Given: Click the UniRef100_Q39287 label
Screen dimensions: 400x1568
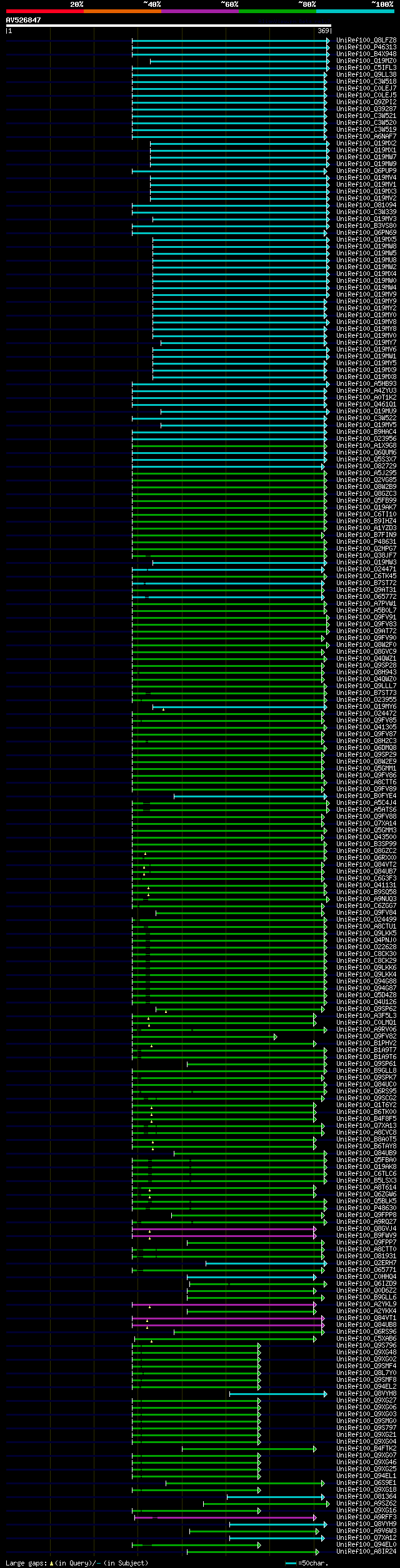Looking at the screenshot, I should click(x=366, y=109).
